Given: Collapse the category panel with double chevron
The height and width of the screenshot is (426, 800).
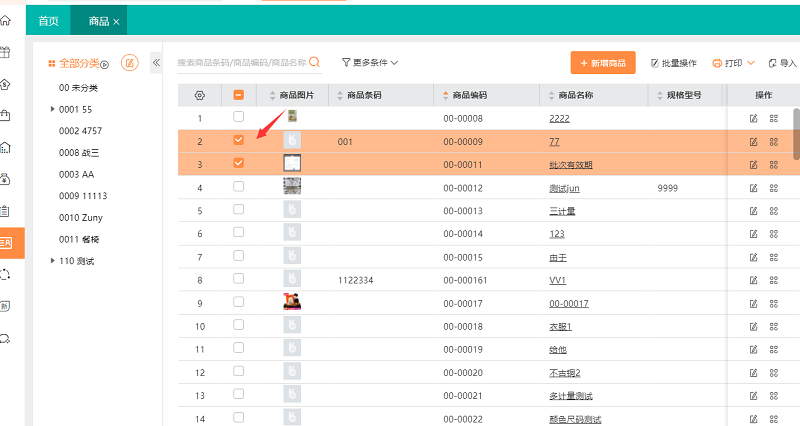Looking at the screenshot, I should [156, 63].
